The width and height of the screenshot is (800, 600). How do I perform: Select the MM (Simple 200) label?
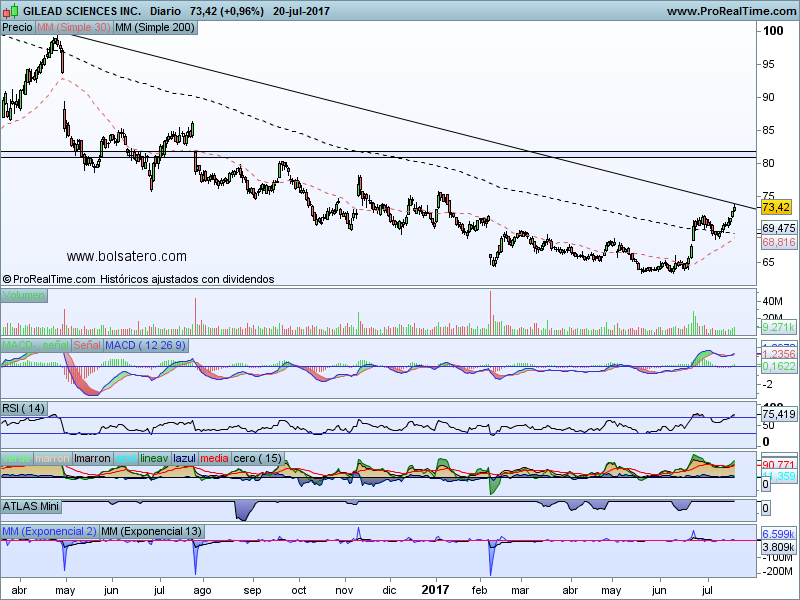pyautogui.click(x=155, y=28)
